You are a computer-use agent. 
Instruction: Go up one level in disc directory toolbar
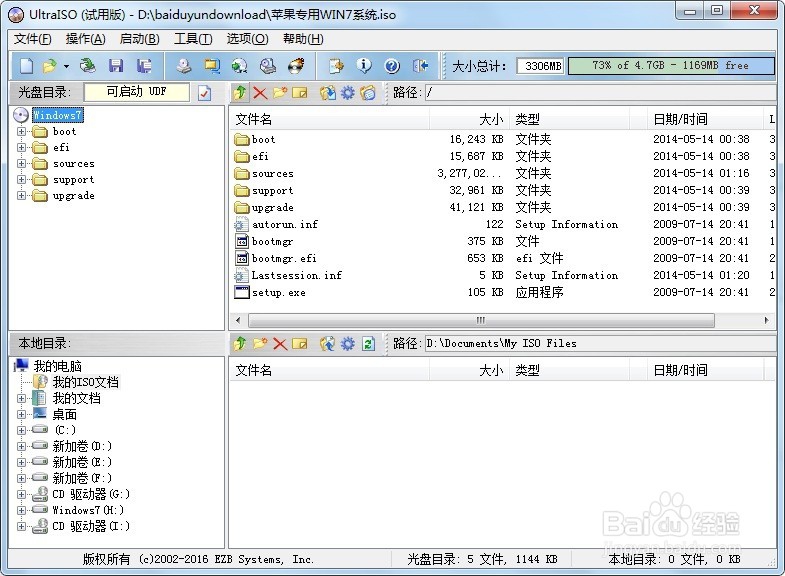pos(240,93)
